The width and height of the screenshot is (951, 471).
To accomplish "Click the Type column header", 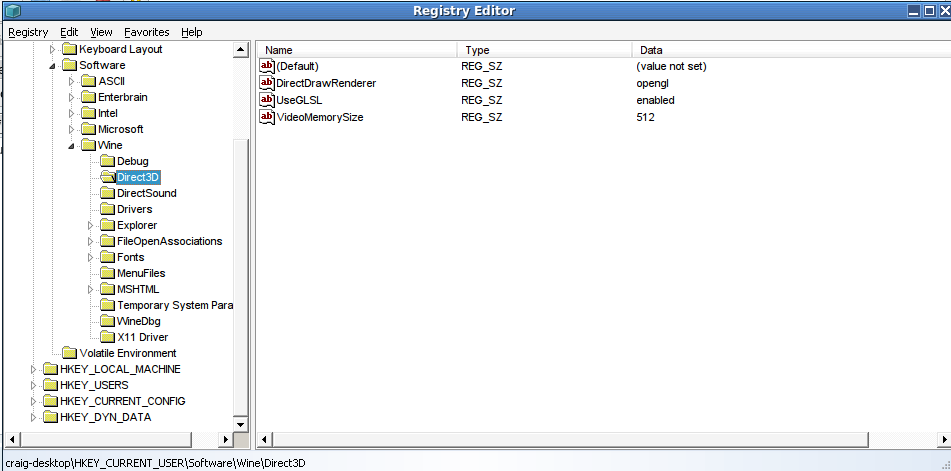I will tap(545, 50).
